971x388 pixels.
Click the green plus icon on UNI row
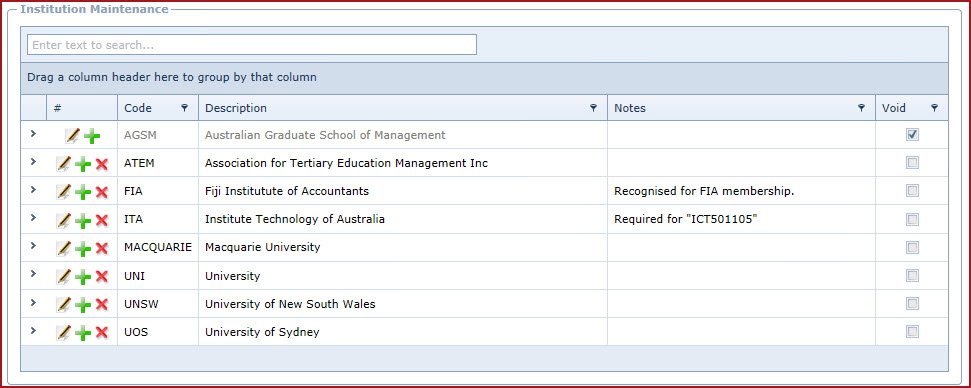coord(83,277)
